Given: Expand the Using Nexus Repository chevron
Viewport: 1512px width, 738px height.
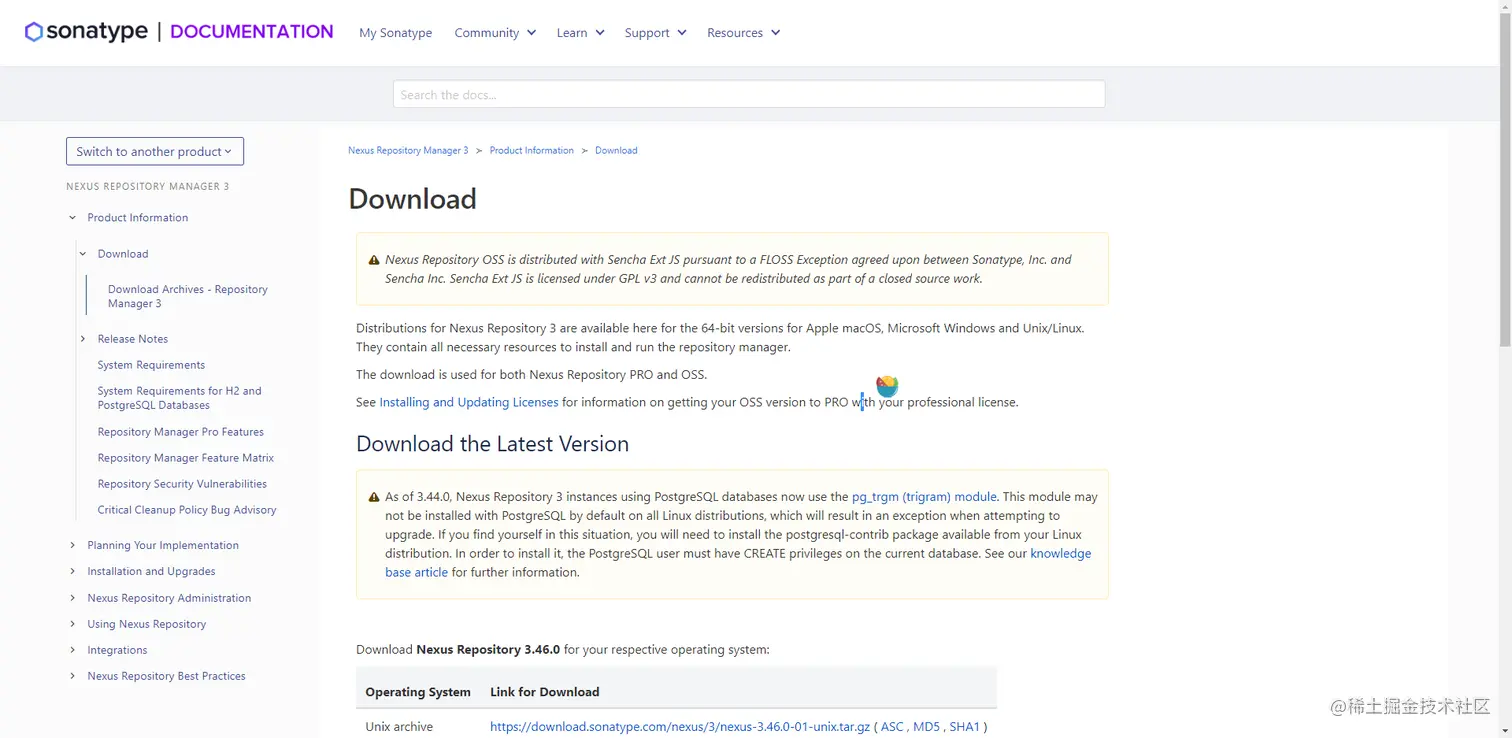Looking at the screenshot, I should coord(72,624).
